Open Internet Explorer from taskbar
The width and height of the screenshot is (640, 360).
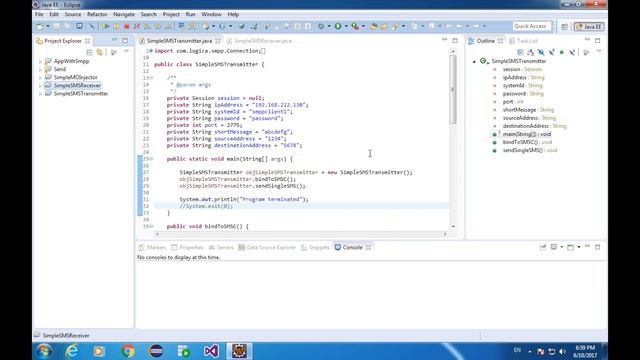coord(72,351)
